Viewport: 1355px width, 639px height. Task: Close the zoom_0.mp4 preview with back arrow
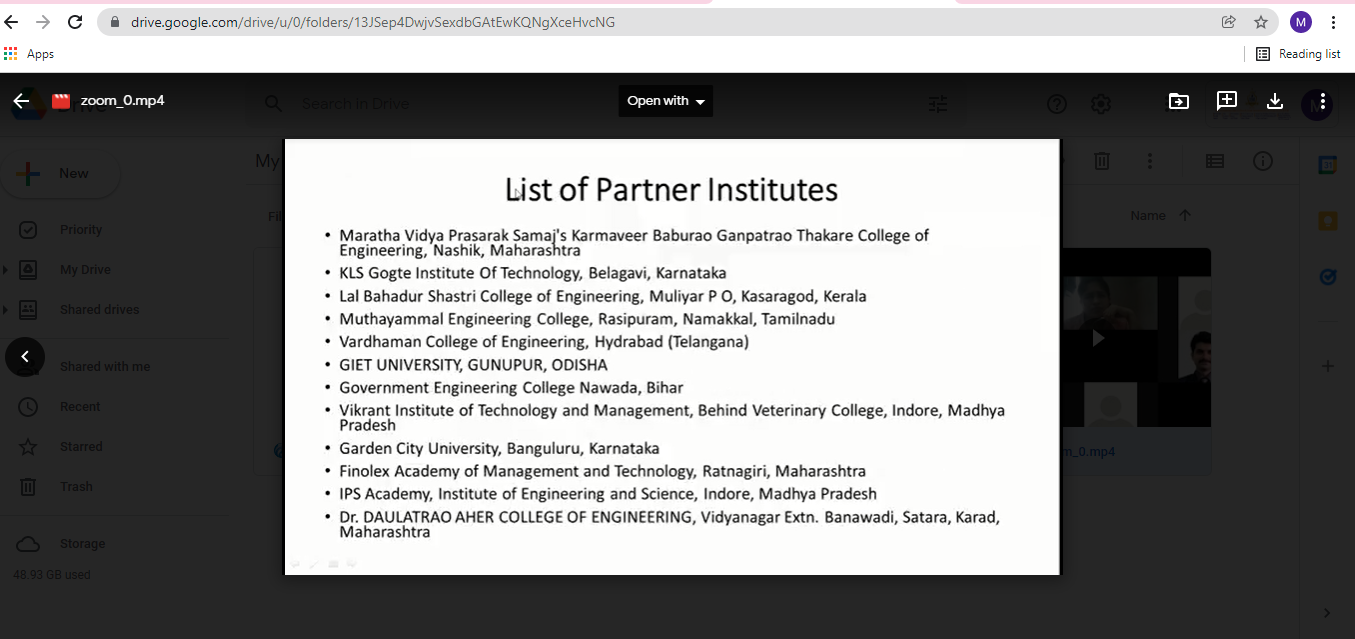click(22, 101)
